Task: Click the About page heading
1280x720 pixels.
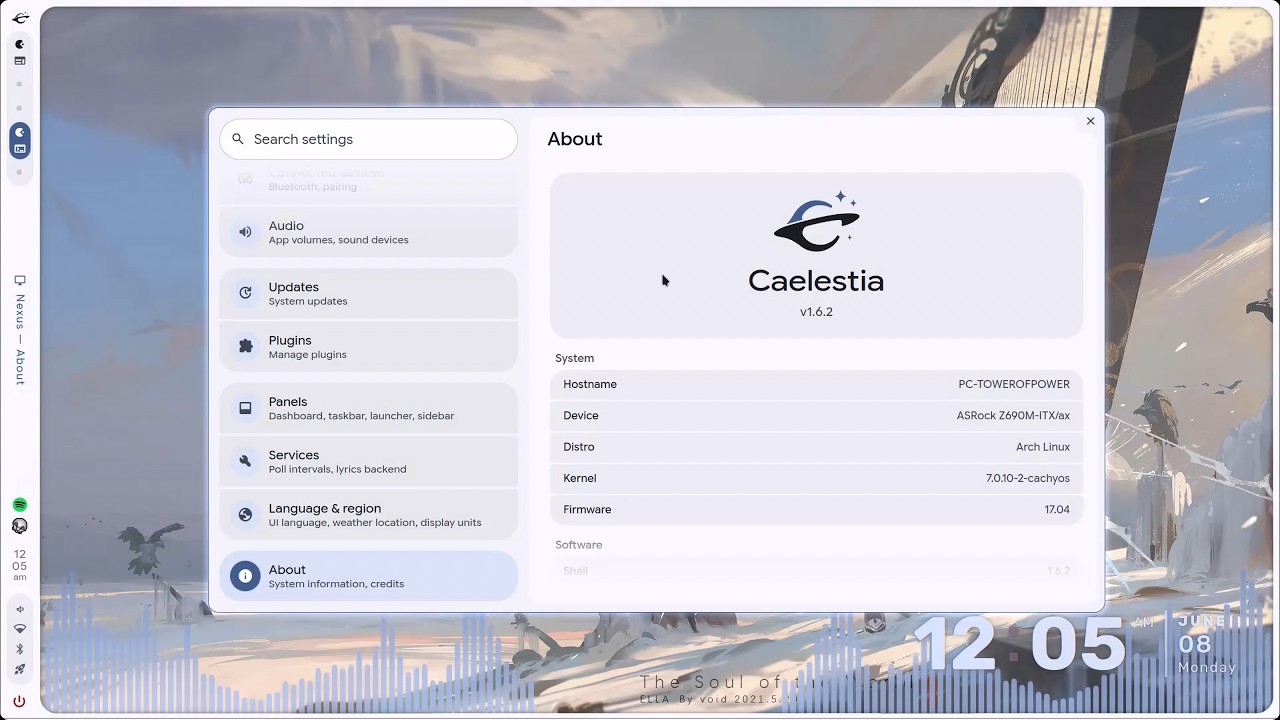Action: coord(575,139)
